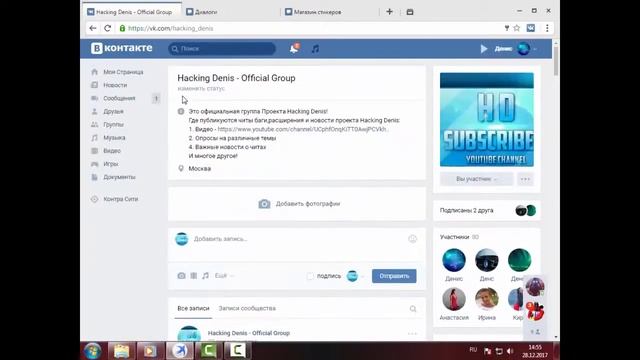The height and width of the screenshot is (360, 640).
Task: Open profile dropdown next to Денис avatar
Action: [535, 49]
